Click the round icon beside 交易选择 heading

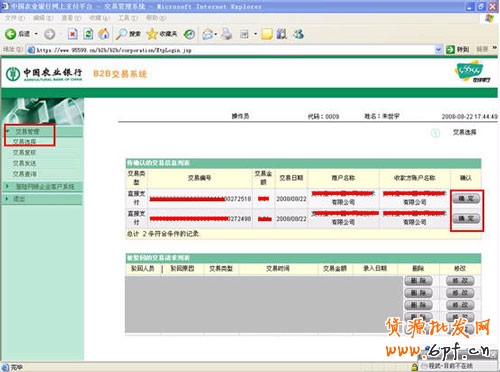tap(435, 133)
